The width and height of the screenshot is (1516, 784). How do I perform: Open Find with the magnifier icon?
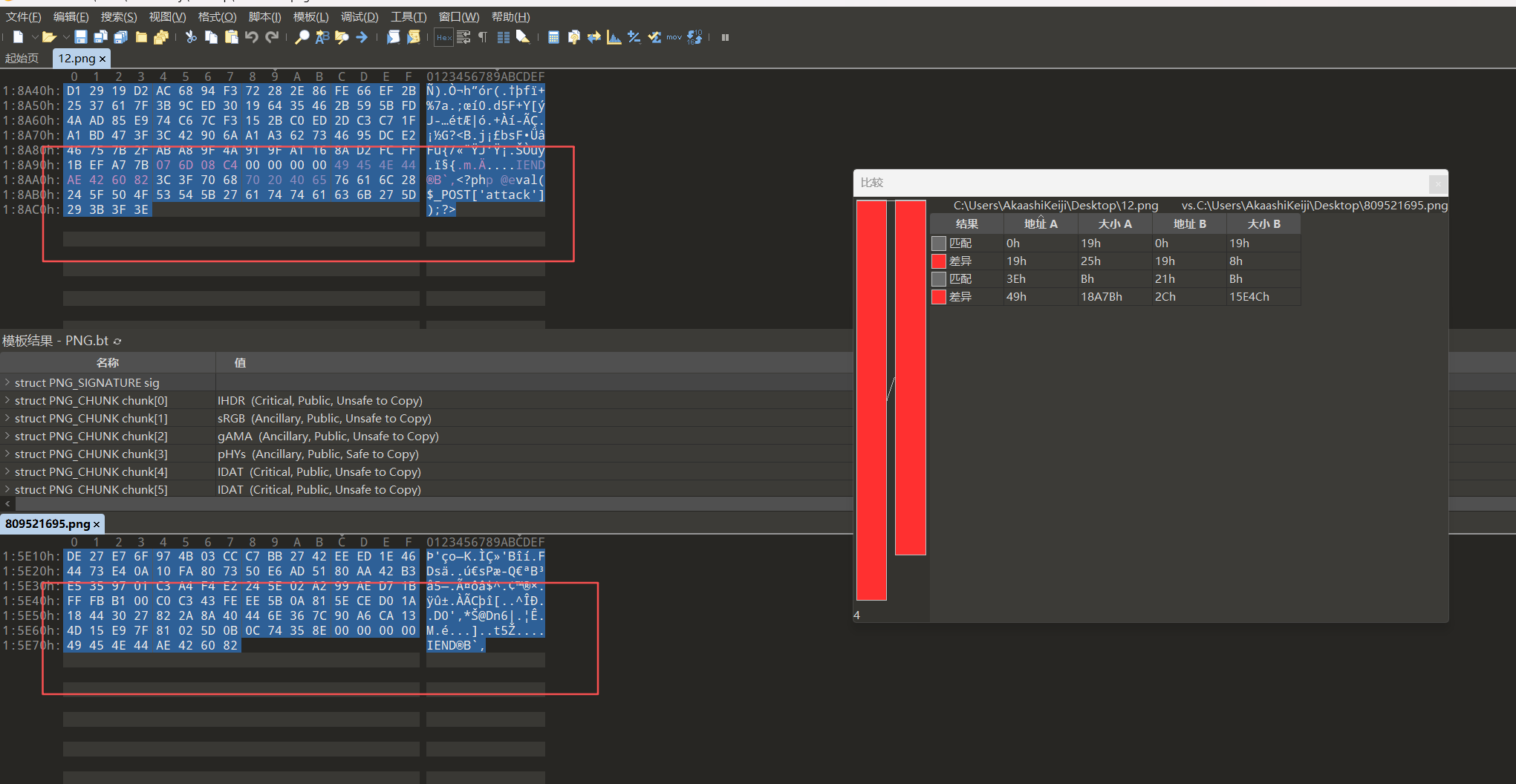[302, 37]
